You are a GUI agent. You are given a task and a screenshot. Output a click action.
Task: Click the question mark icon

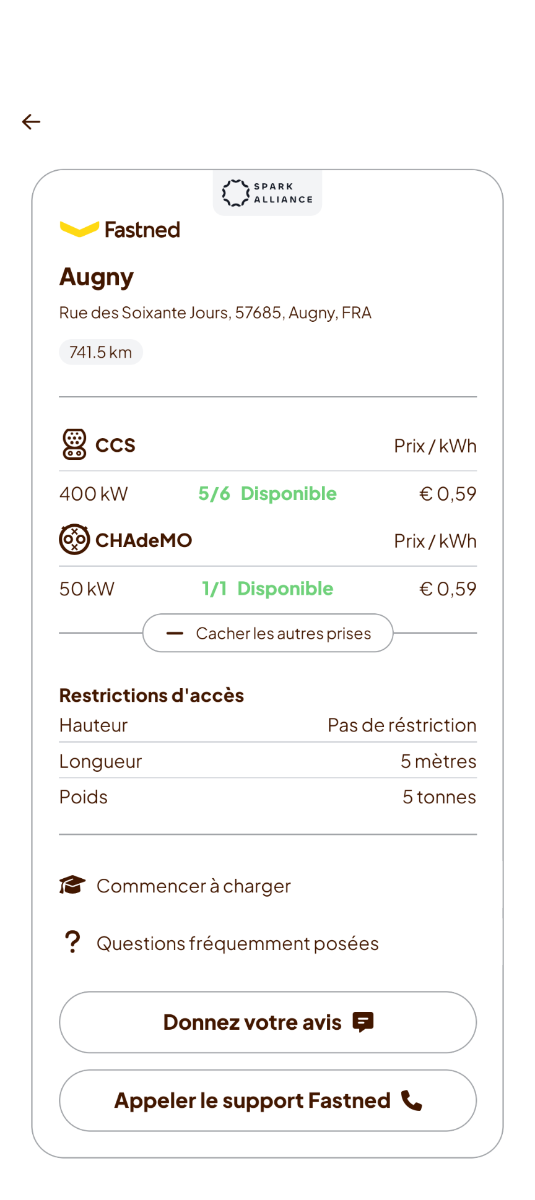pyautogui.click(x=72, y=942)
